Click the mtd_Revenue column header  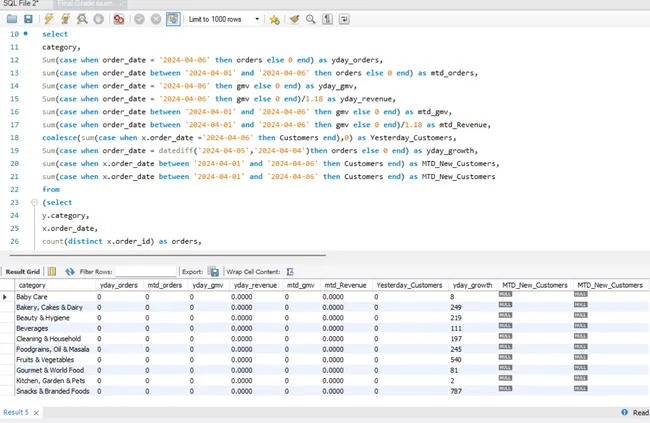tap(345, 285)
